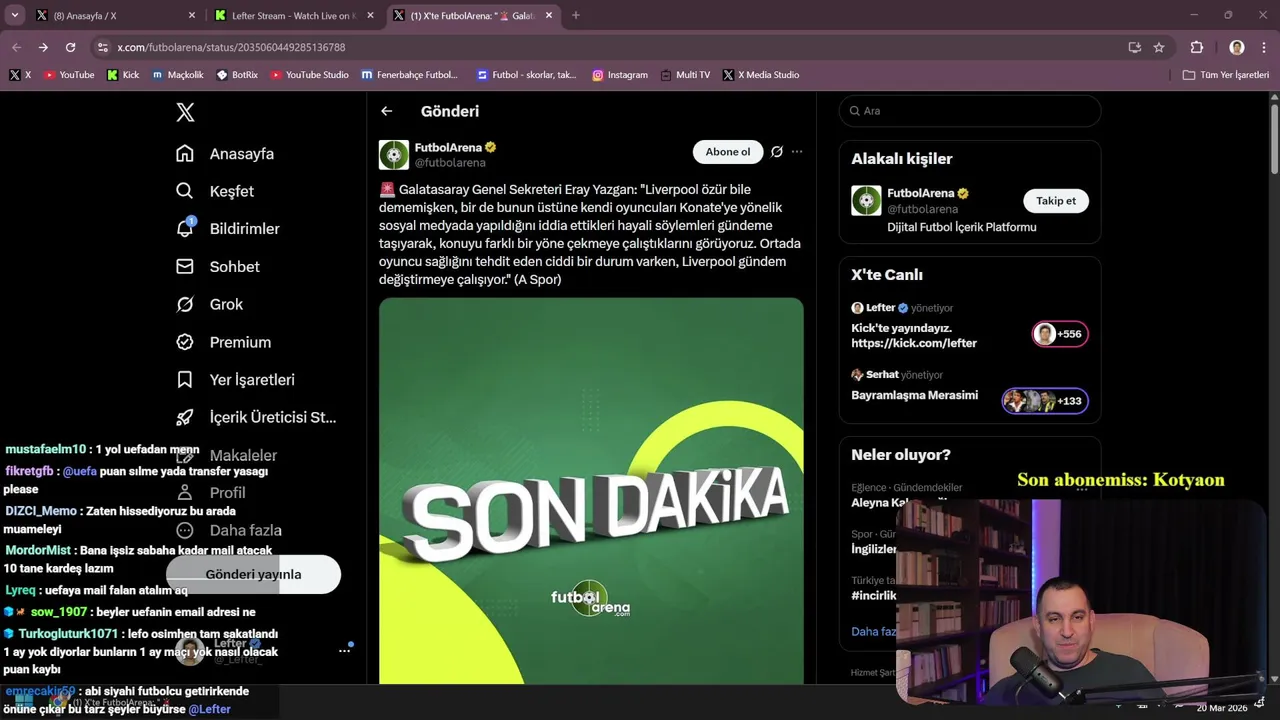
Task: Open SON DAKİKA post image
Action: [x=591, y=491]
